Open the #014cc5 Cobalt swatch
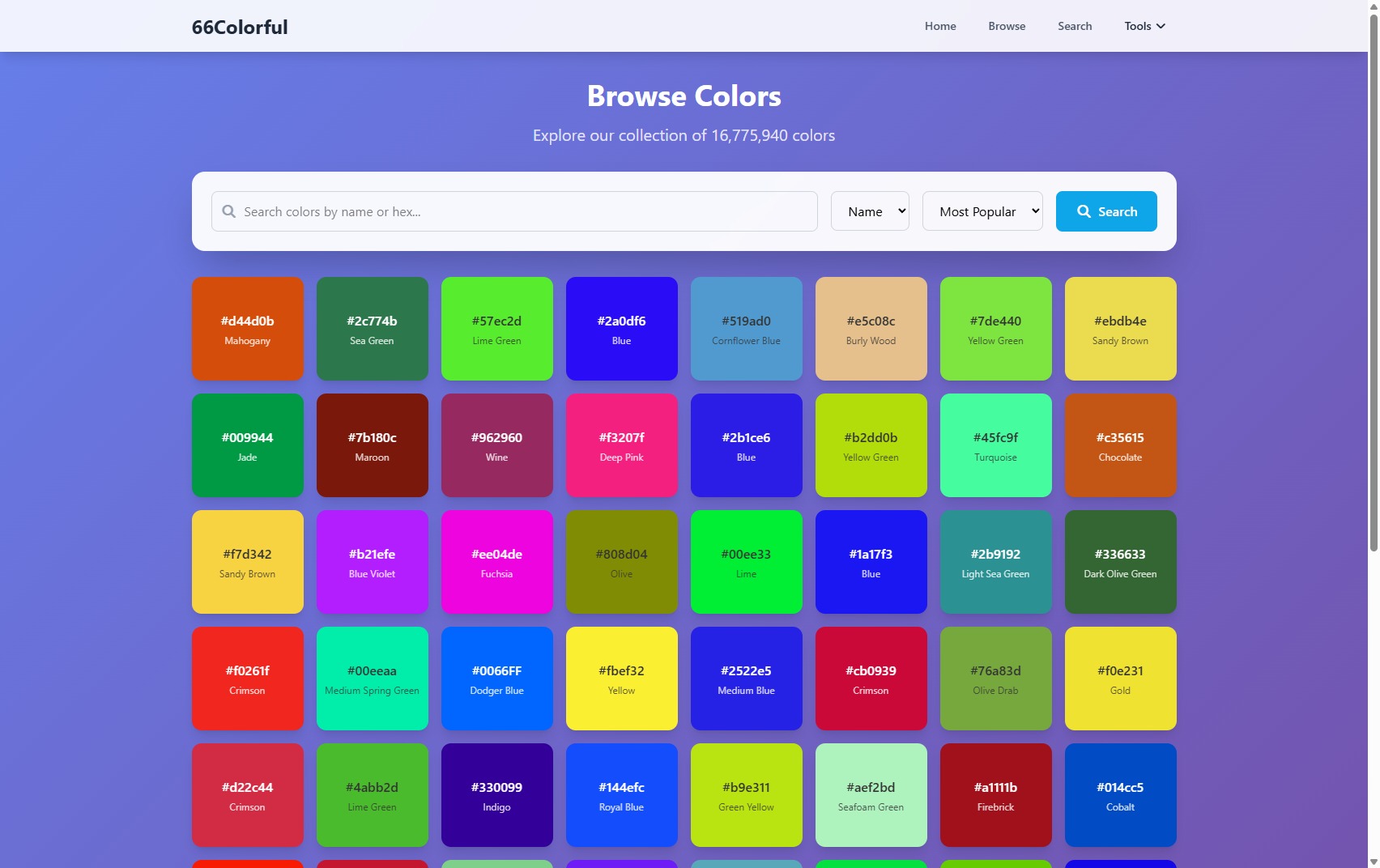The width and height of the screenshot is (1380, 868). click(x=1121, y=795)
